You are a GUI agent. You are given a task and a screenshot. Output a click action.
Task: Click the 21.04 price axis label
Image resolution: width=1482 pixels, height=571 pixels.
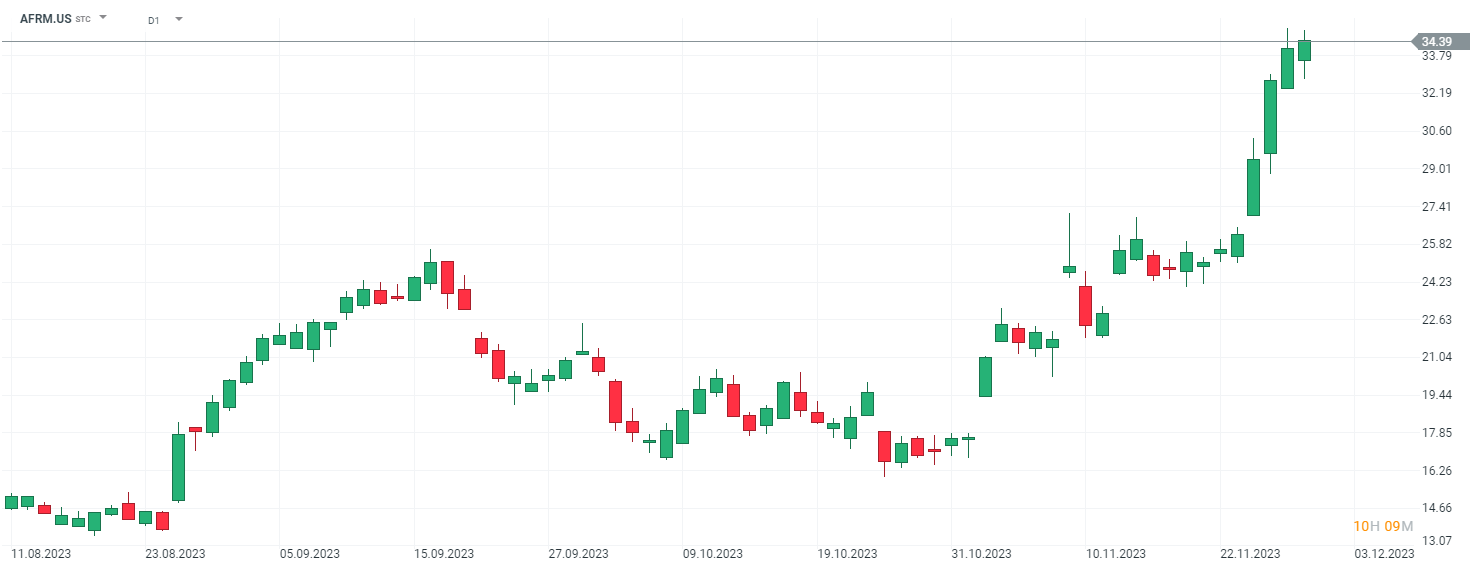[x=1436, y=357]
